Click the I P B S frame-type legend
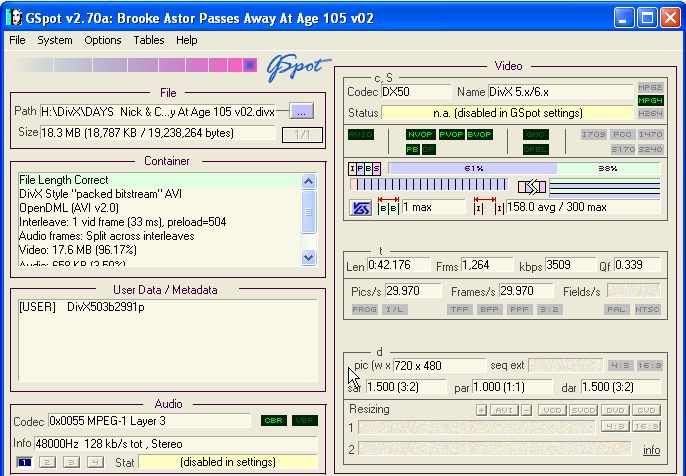The width and height of the screenshot is (686, 476). click(364, 168)
